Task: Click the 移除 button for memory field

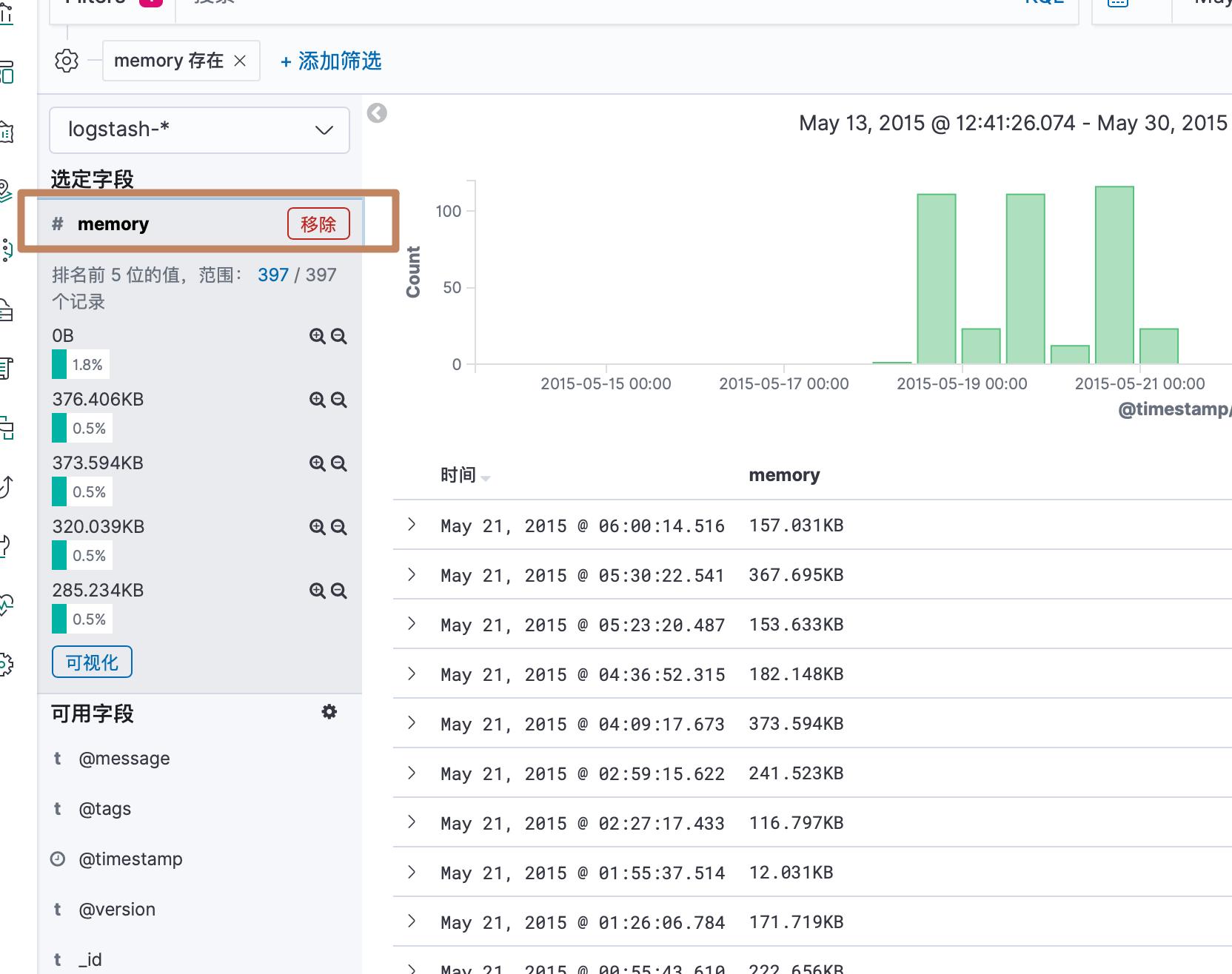Action: 318,224
